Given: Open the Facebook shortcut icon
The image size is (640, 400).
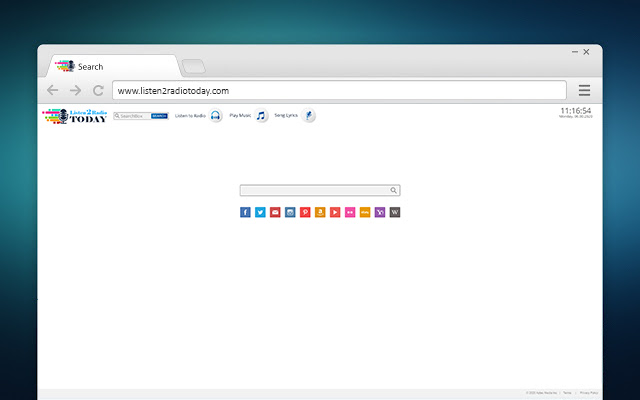Looking at the screenshot, I should click(x=245, y=212).
